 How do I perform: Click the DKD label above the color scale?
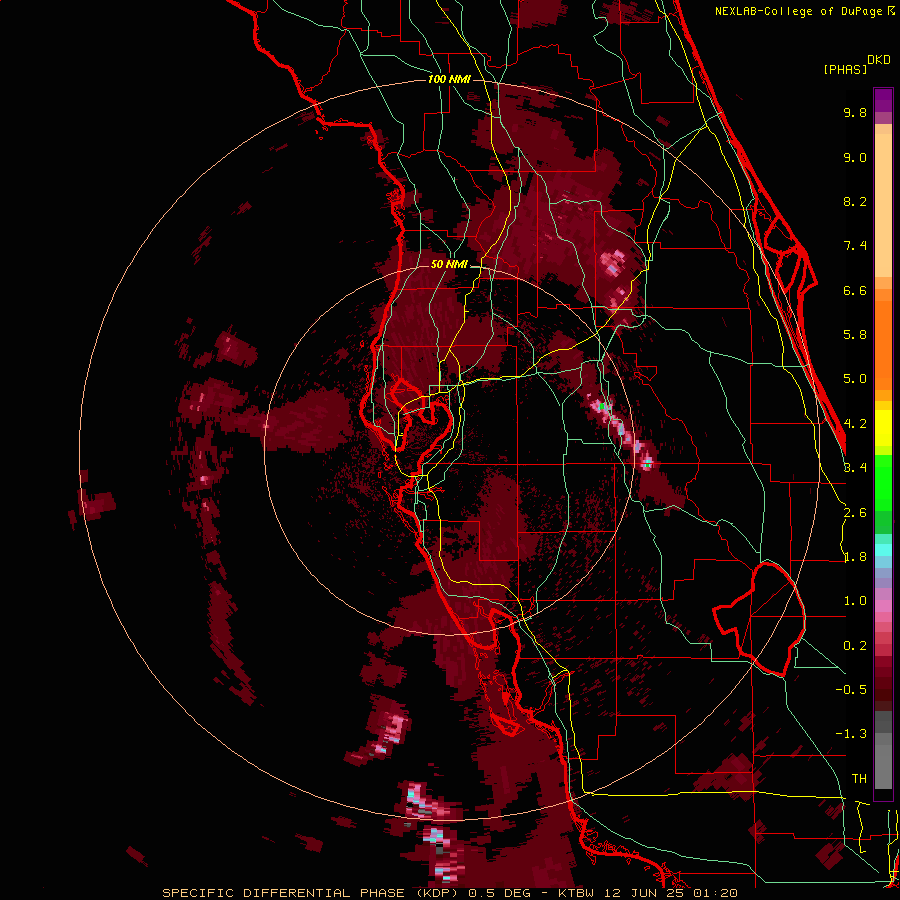(x=879, y=60)
